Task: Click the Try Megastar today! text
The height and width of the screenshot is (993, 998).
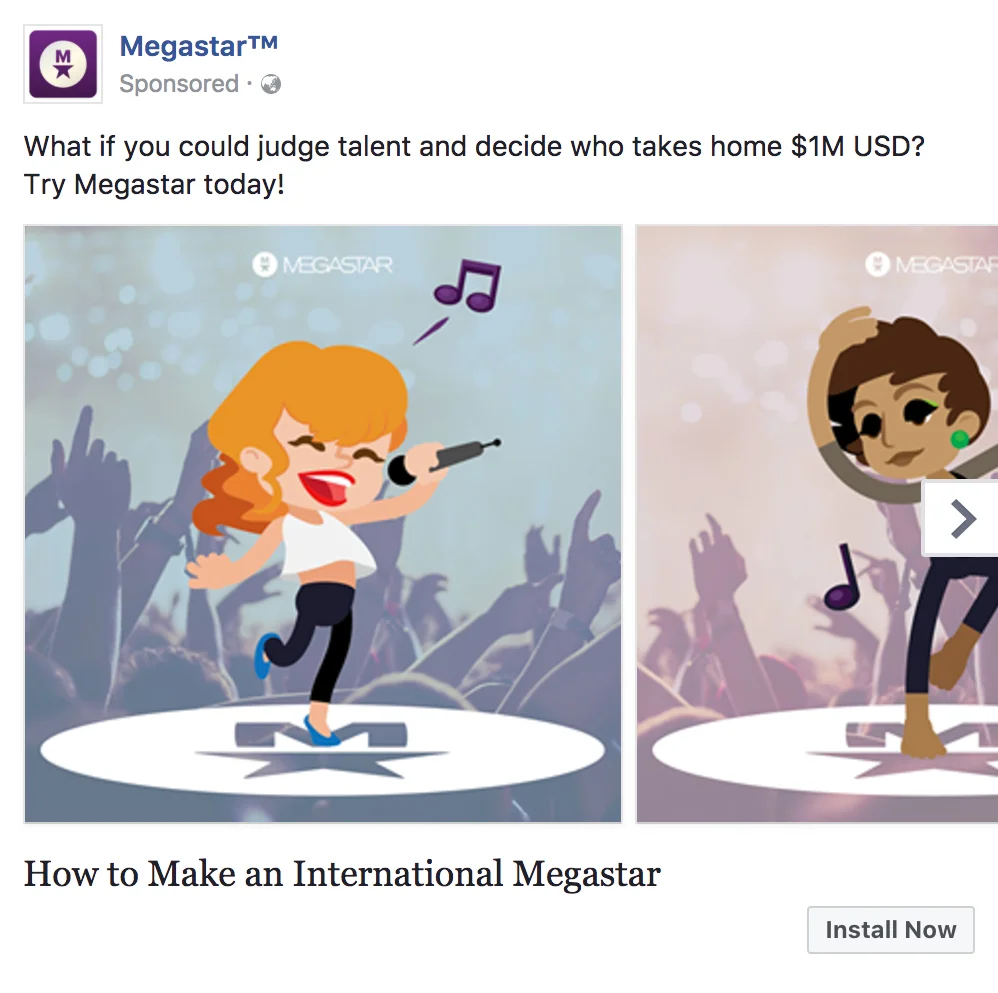Action: coord(154,185)
